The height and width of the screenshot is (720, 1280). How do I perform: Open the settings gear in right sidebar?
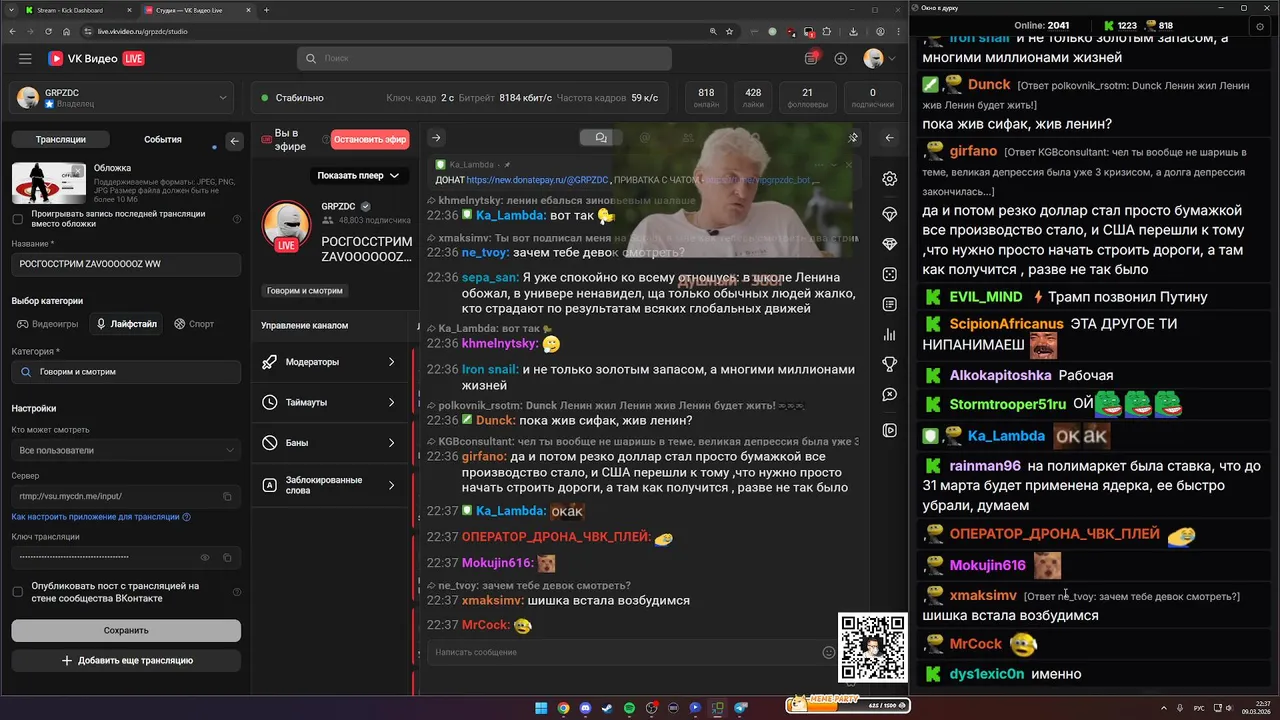tap(890, 179)
